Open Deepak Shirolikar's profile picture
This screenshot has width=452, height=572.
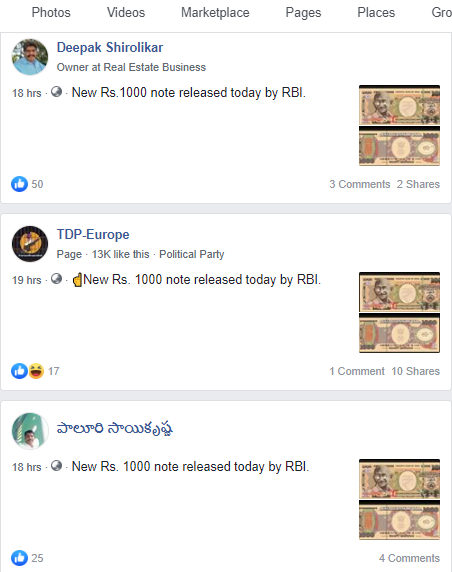point(30,57)
